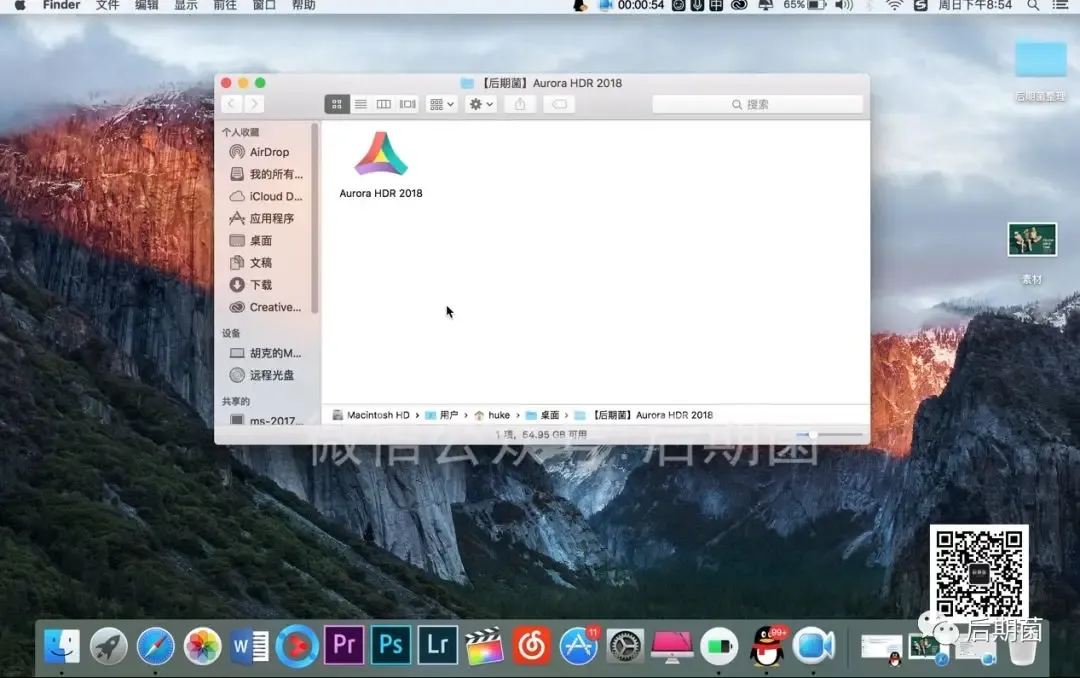This screenshot has width=1080, height=678.
Task: Select 我的所有 files in the sidebar
Action: click(x=267, y=174)
